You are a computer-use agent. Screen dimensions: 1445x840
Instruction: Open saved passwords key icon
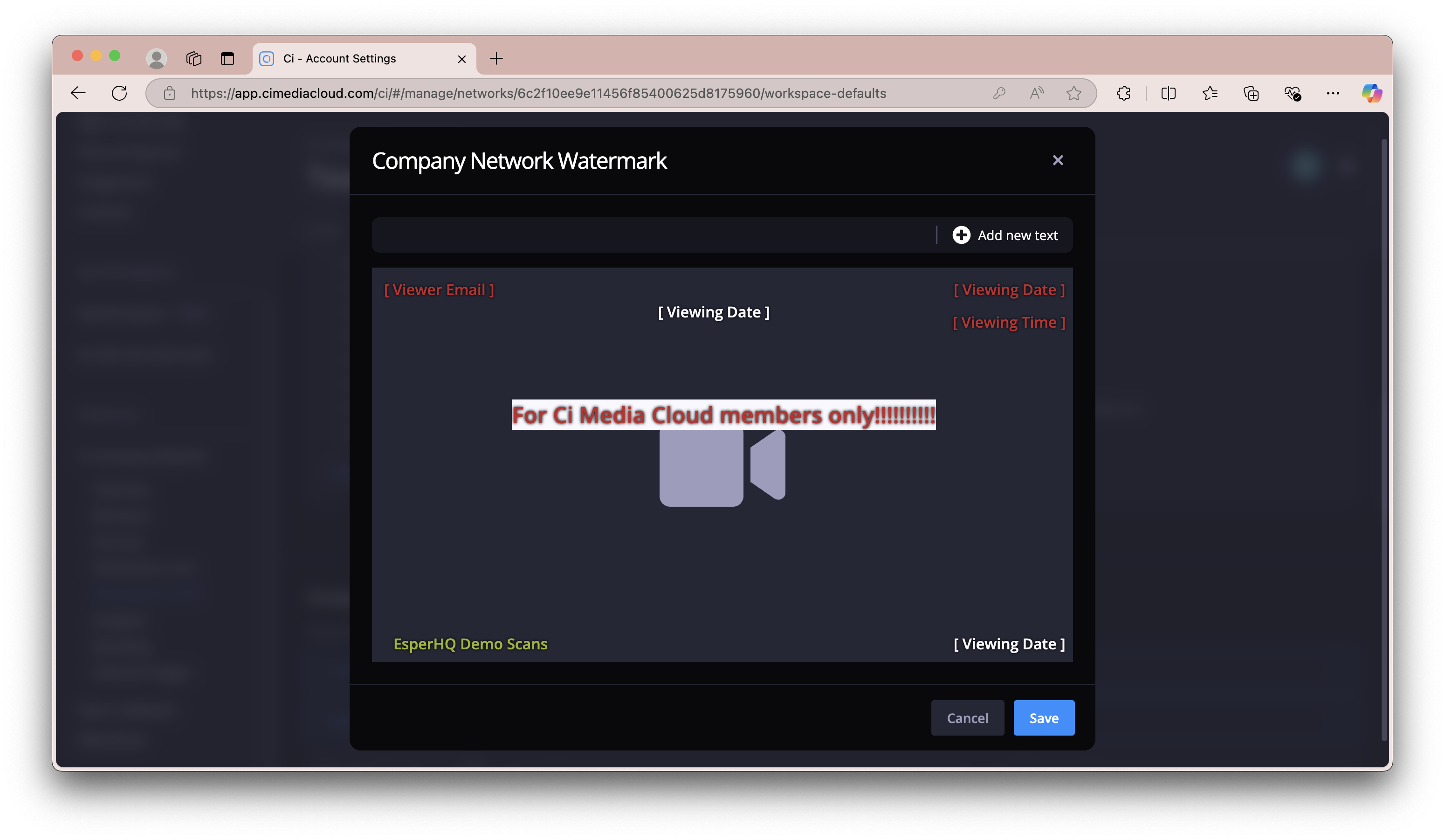coord(999,93)
